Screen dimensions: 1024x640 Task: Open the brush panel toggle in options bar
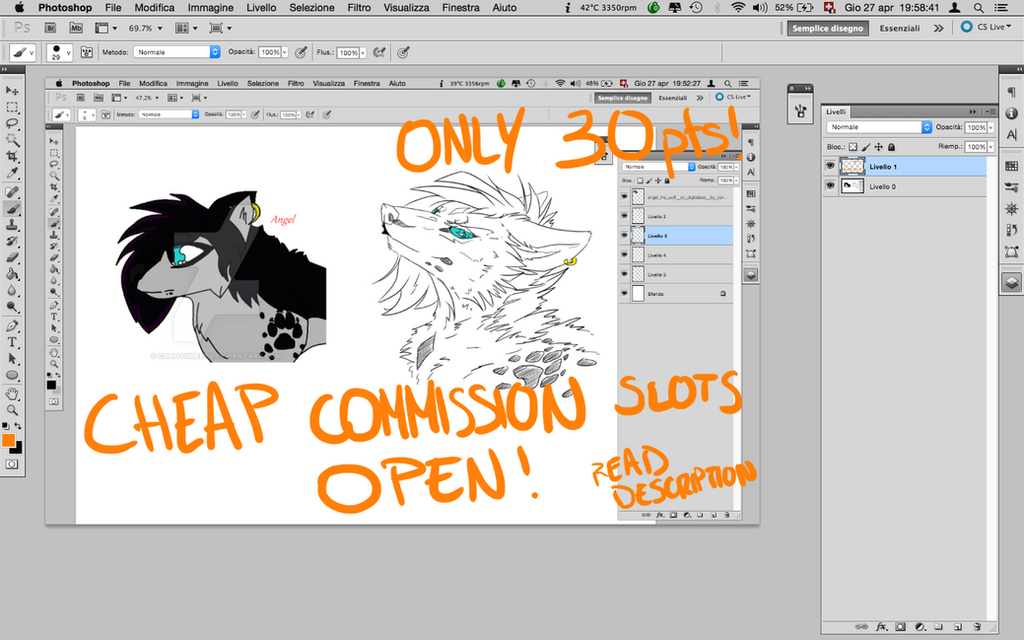[x=87, y=52]
